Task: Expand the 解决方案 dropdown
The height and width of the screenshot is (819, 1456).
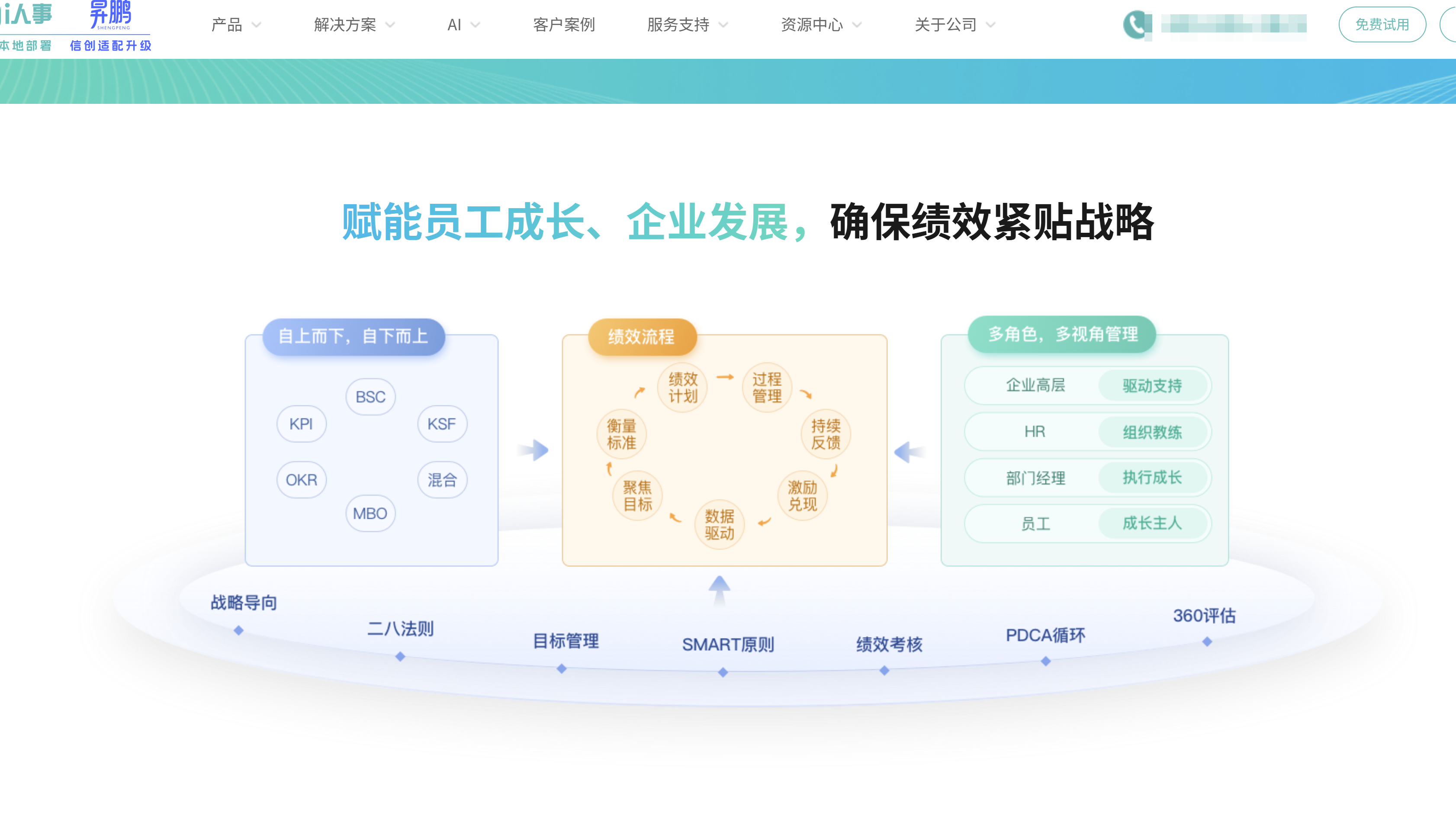Action: tap(345, 25)
